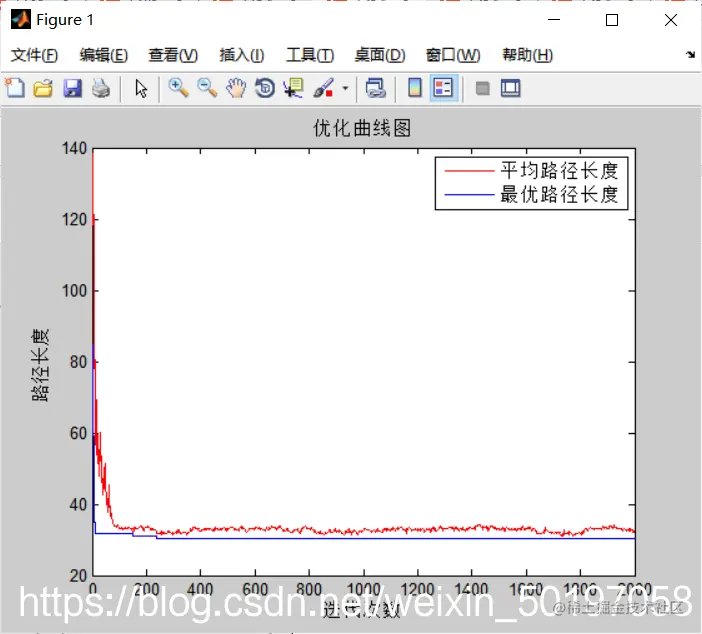
Task: Print the figure with the printer icon
Action: click(101, 88)
